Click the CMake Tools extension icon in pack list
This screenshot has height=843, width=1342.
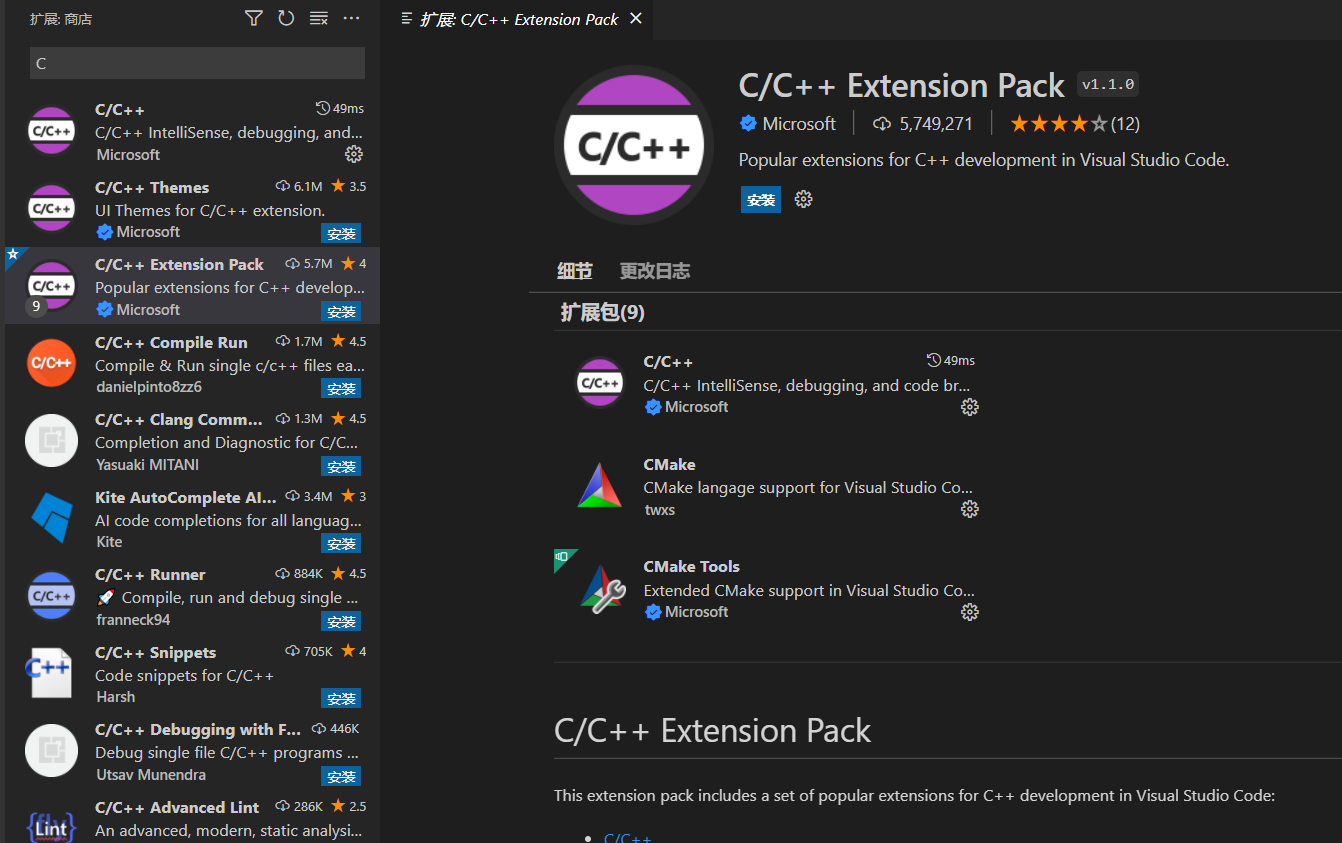click(x=600, y=589)
